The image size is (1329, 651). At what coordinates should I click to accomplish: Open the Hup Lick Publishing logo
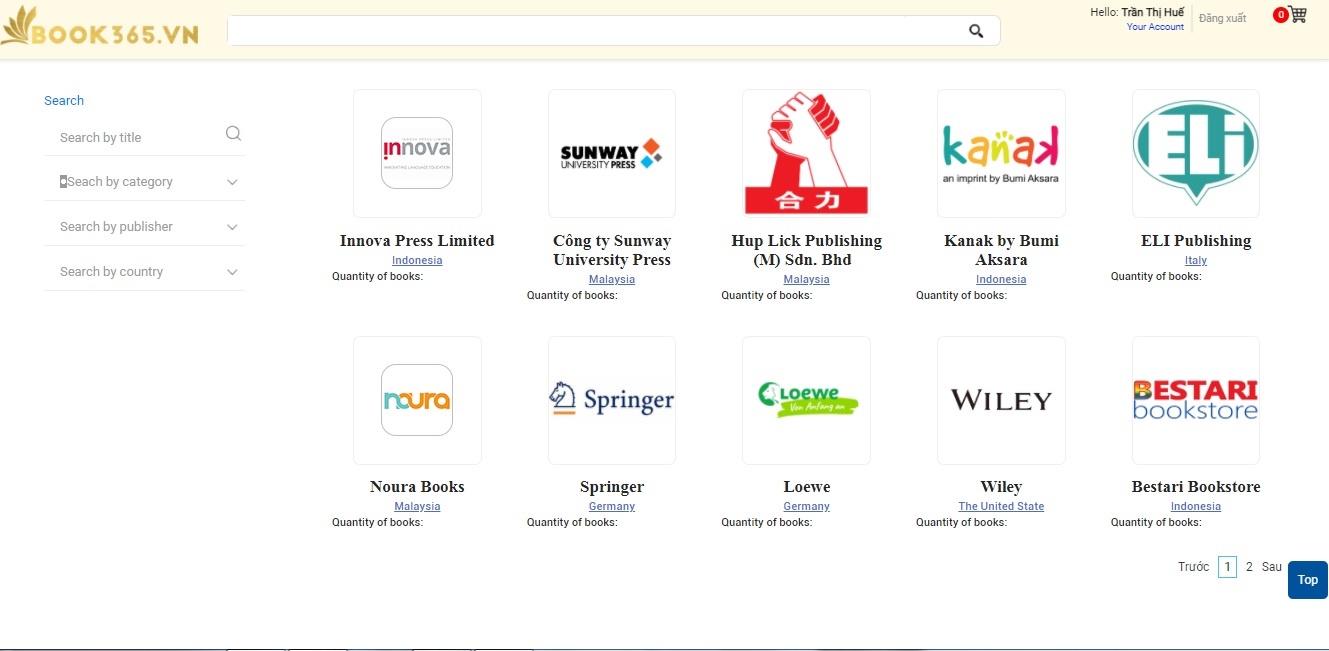coord(806,153)
